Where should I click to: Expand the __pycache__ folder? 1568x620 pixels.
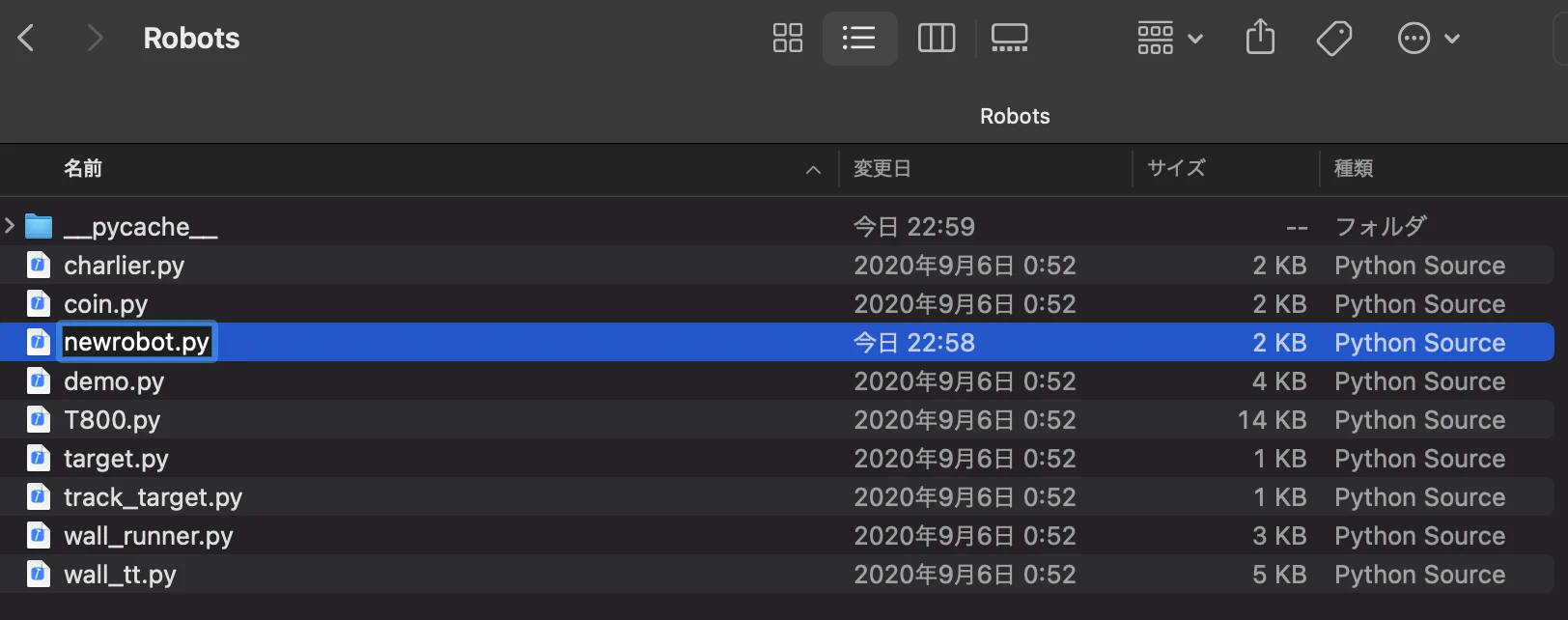10,226
